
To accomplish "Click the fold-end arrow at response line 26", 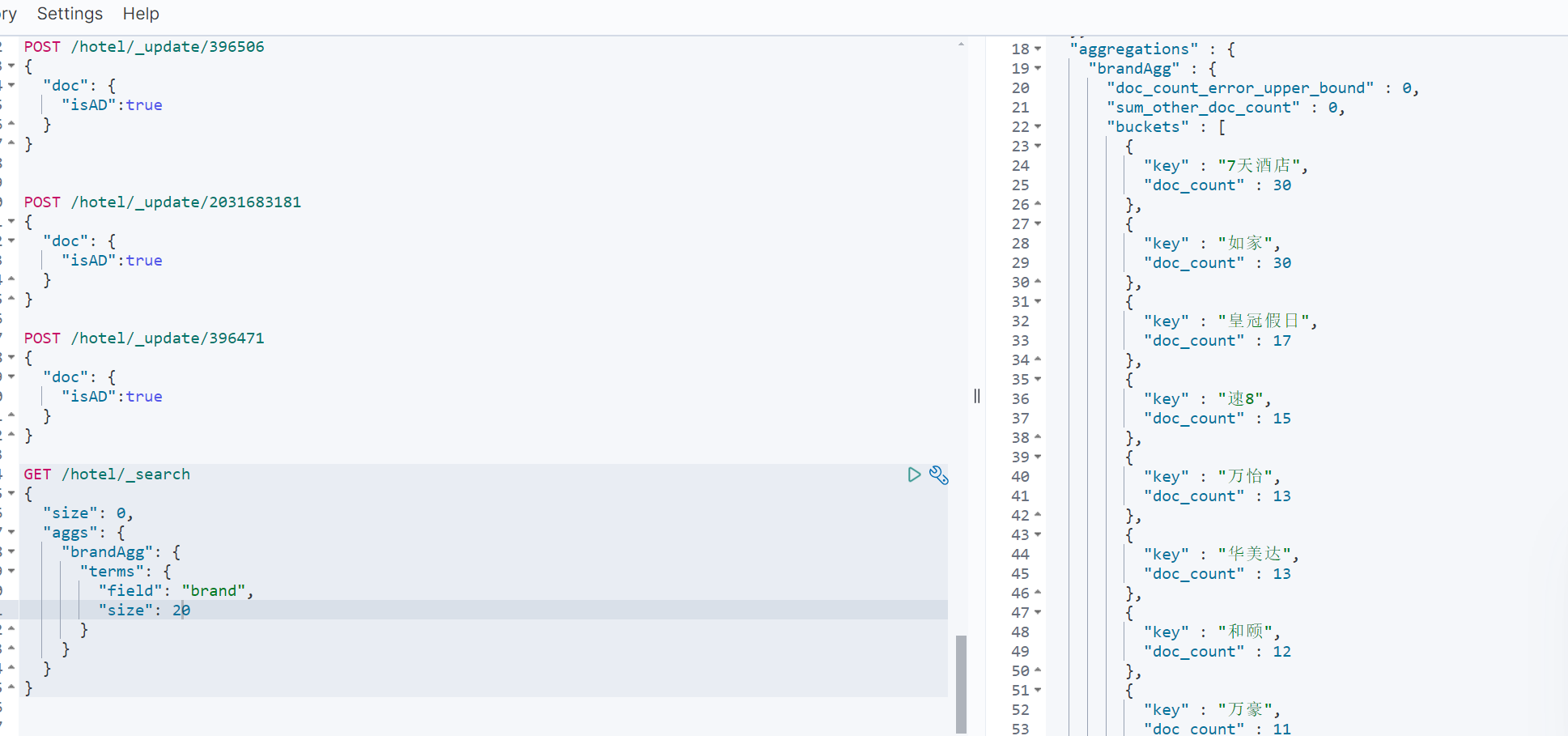I will pyautogui.click(x=1038, y=204).
